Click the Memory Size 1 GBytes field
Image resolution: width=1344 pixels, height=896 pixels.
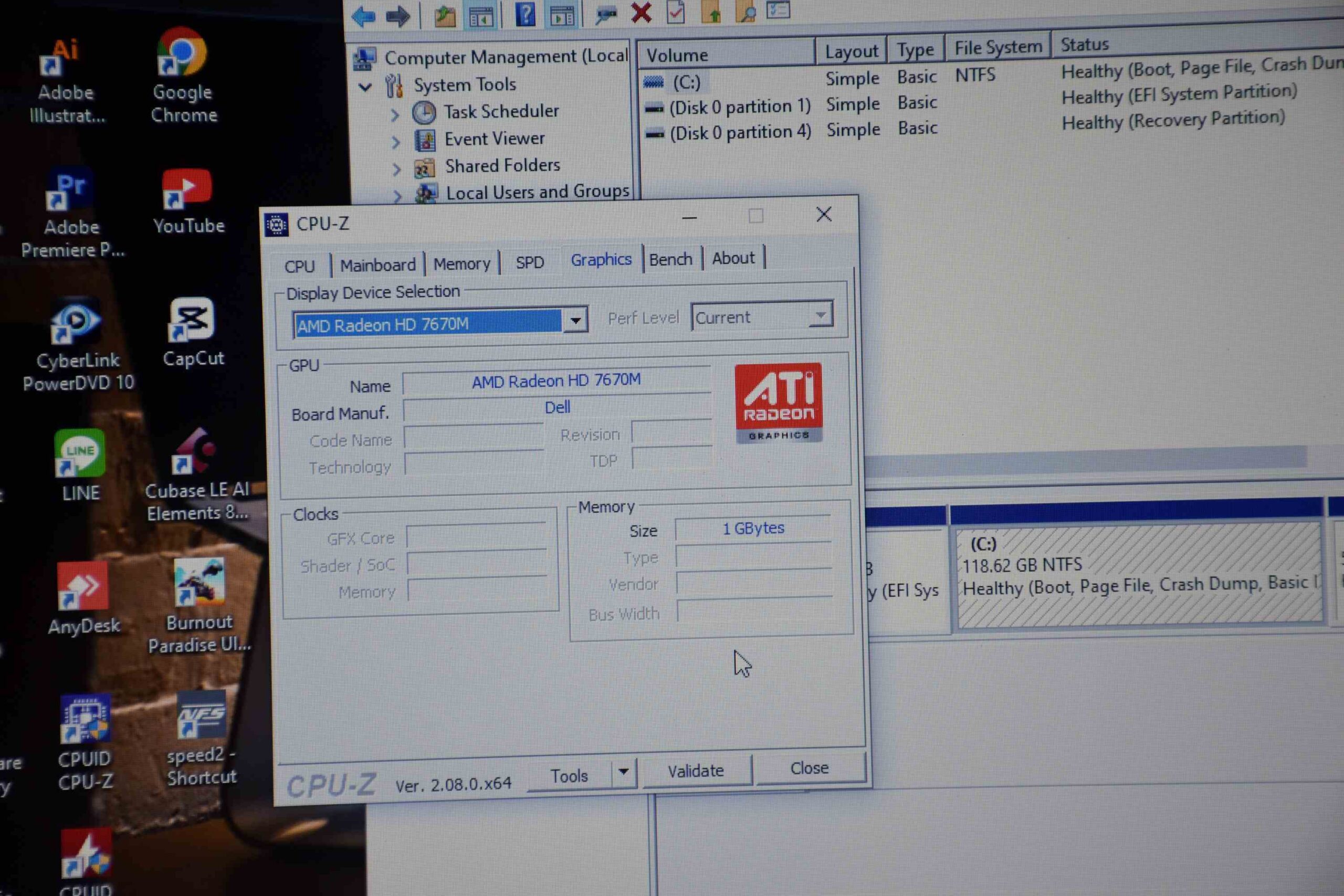(x=753, y=528)
